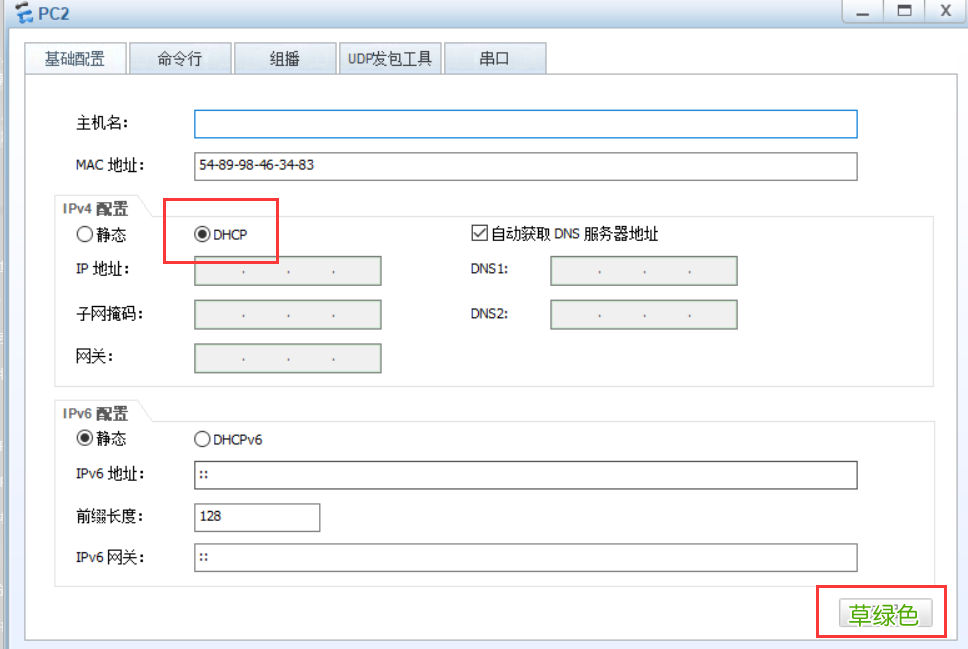
Task: Enable DHCPv6 for IPv6 configuration
Action: [202, 438]
